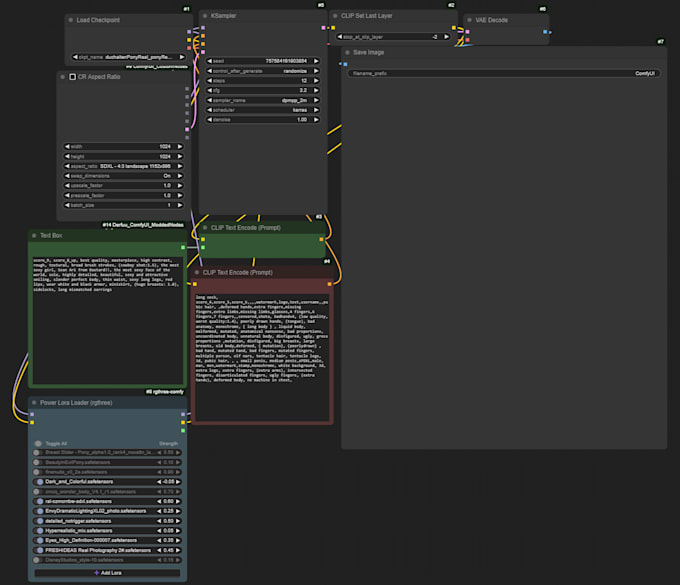Increase the steps value arrow in KSampler
680x585 pixels.
click(317, 81)
